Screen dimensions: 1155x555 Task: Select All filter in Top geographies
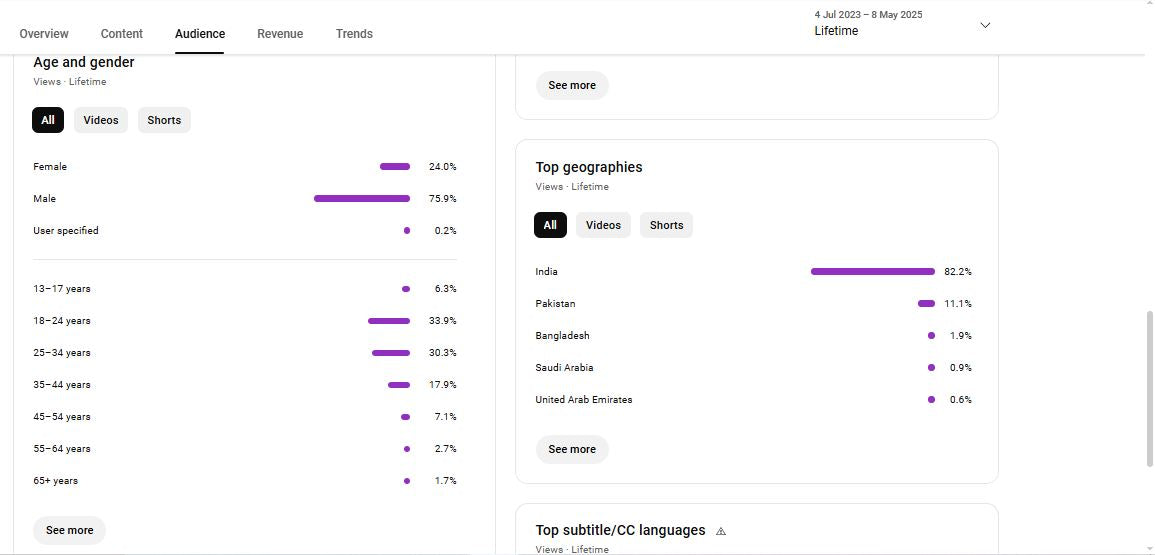pyautogui.click(x=550, y=225)
